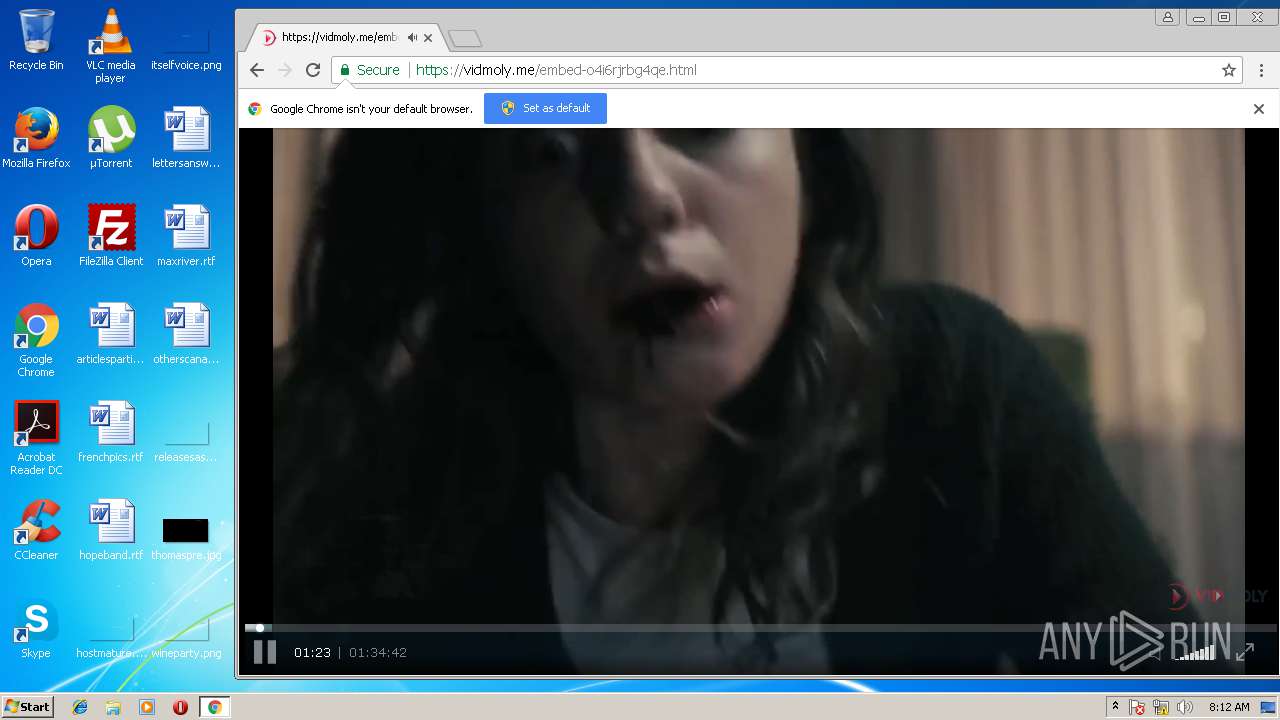
Task: Open a new Chrome tab
Action: pos(465,38)
